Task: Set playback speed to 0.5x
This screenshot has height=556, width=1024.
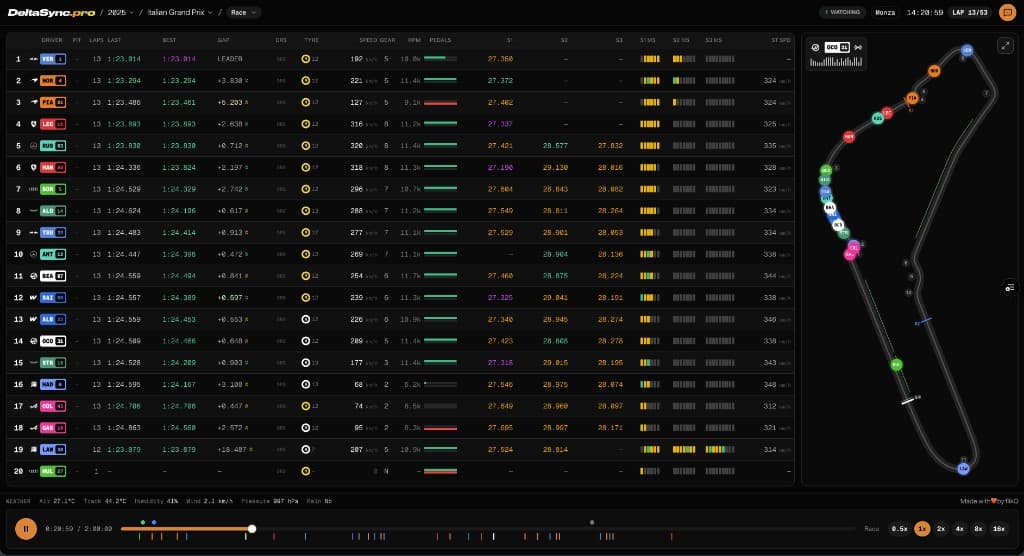Action: [x=899, y=528]
